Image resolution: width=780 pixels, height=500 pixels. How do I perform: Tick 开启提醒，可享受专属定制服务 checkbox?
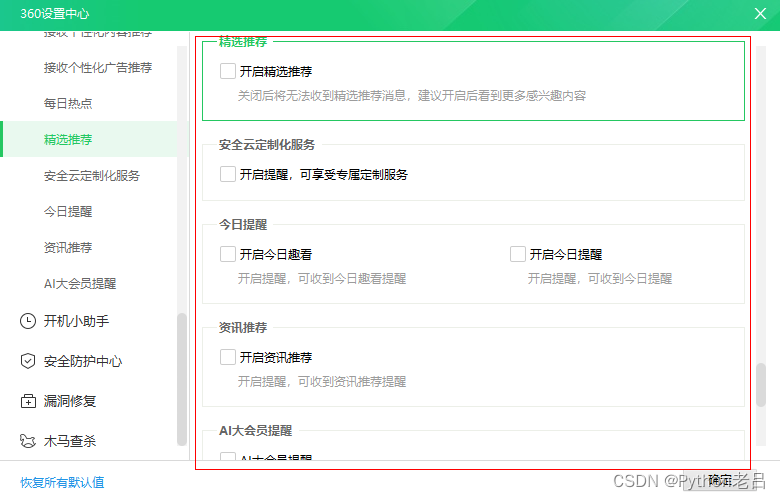point(228,174)
